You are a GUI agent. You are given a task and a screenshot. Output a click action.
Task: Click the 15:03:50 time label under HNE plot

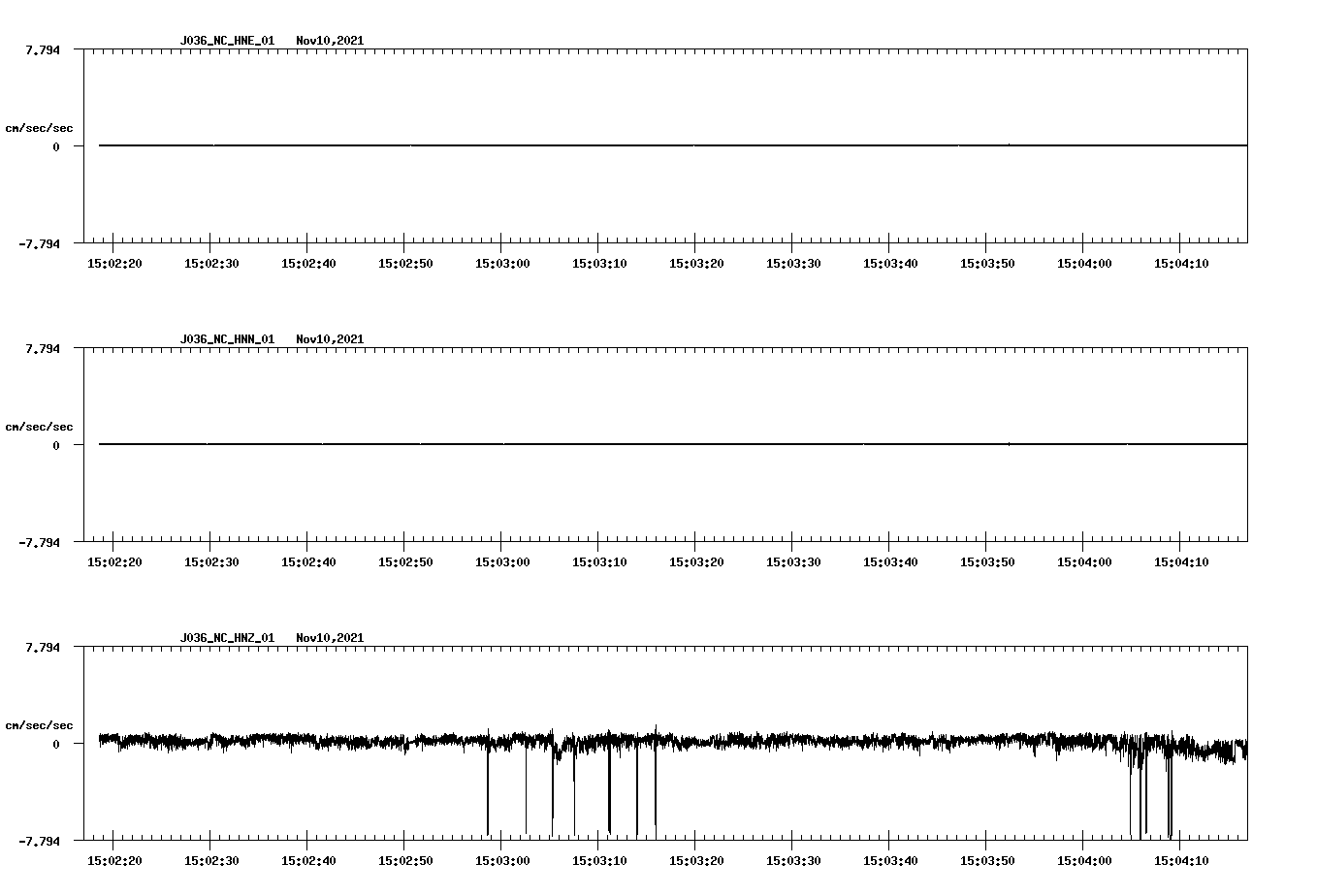pyautogui.click(x=987, y=264)
